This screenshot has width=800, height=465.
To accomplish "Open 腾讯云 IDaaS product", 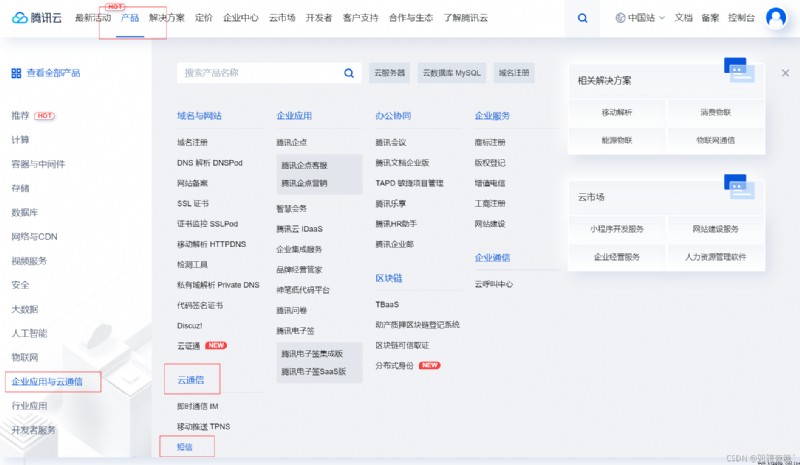I will [x=299, y=229].
